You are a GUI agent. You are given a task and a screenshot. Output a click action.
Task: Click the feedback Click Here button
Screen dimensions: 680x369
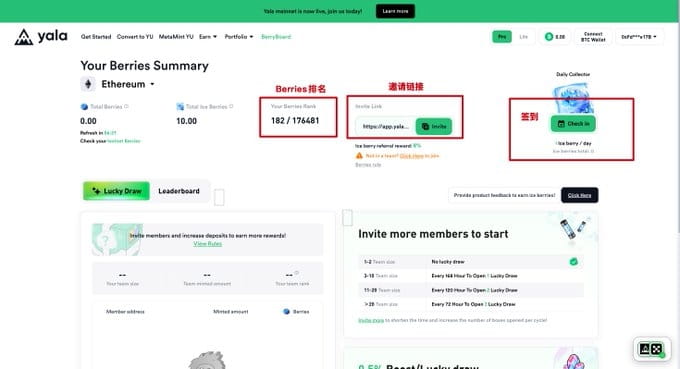pos(579,195)
